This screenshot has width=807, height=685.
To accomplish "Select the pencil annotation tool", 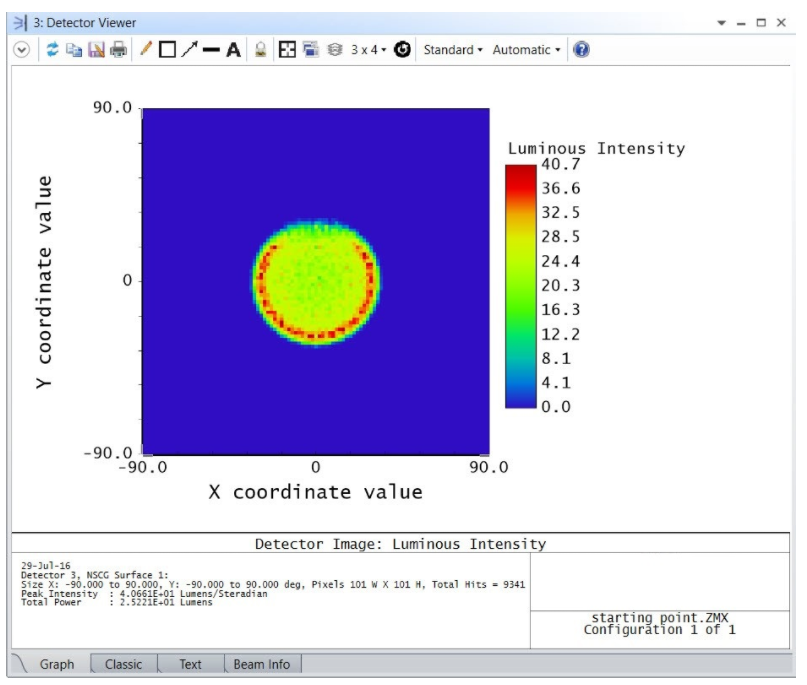I will click(146, 50).
